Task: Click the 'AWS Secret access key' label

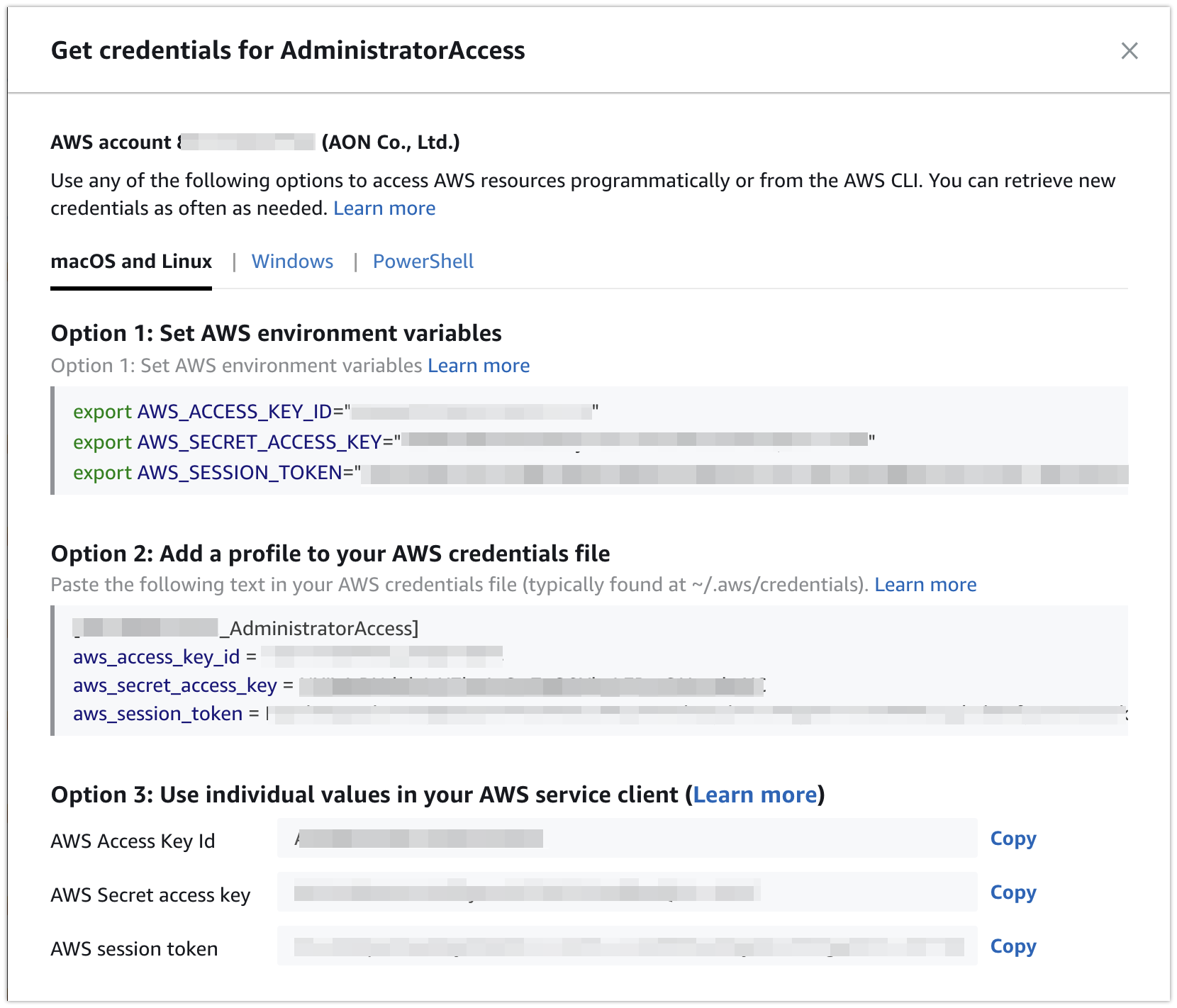Action: click(x=150, y=895)
